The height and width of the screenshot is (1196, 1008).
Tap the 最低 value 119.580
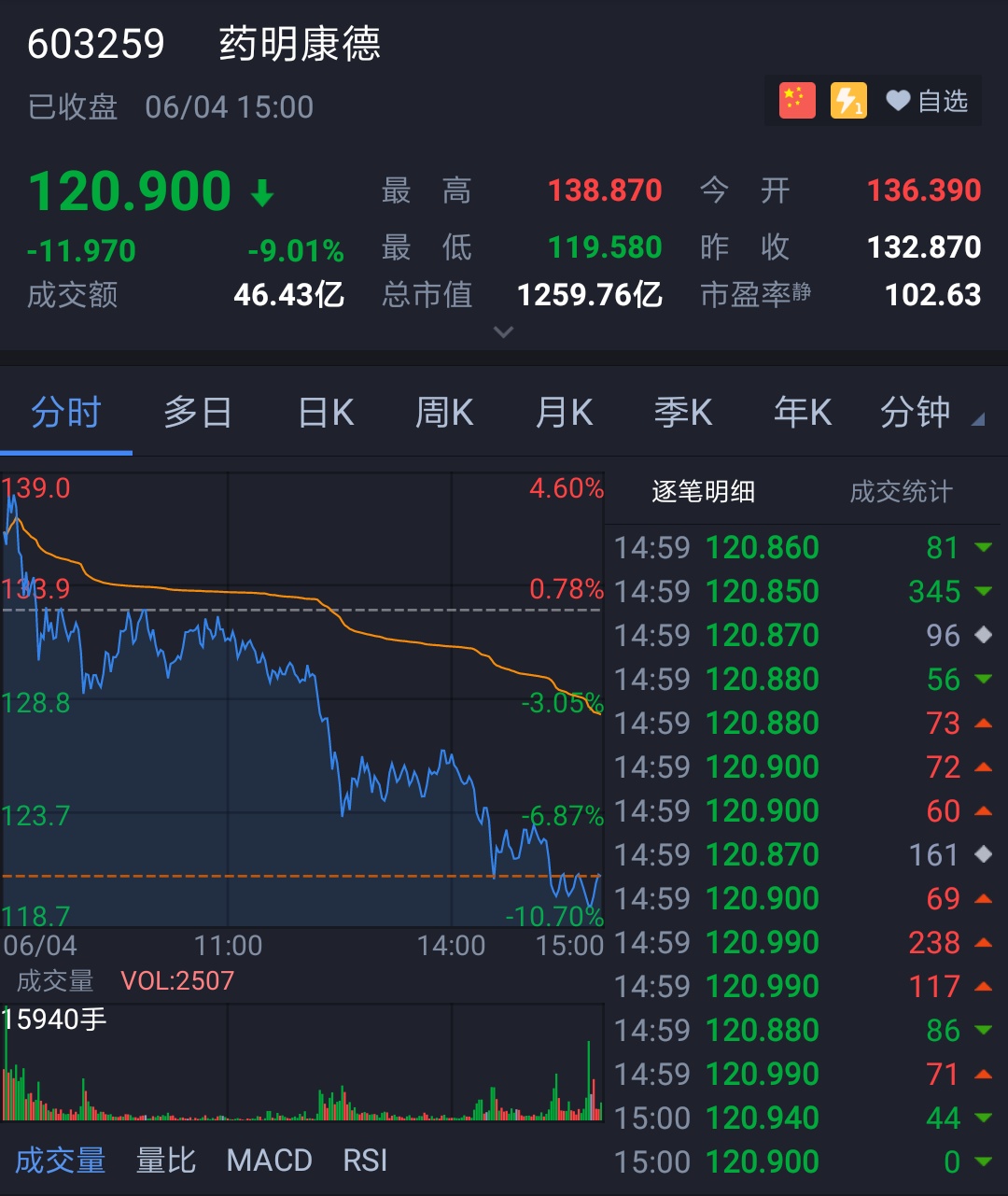tap(605, 247)
